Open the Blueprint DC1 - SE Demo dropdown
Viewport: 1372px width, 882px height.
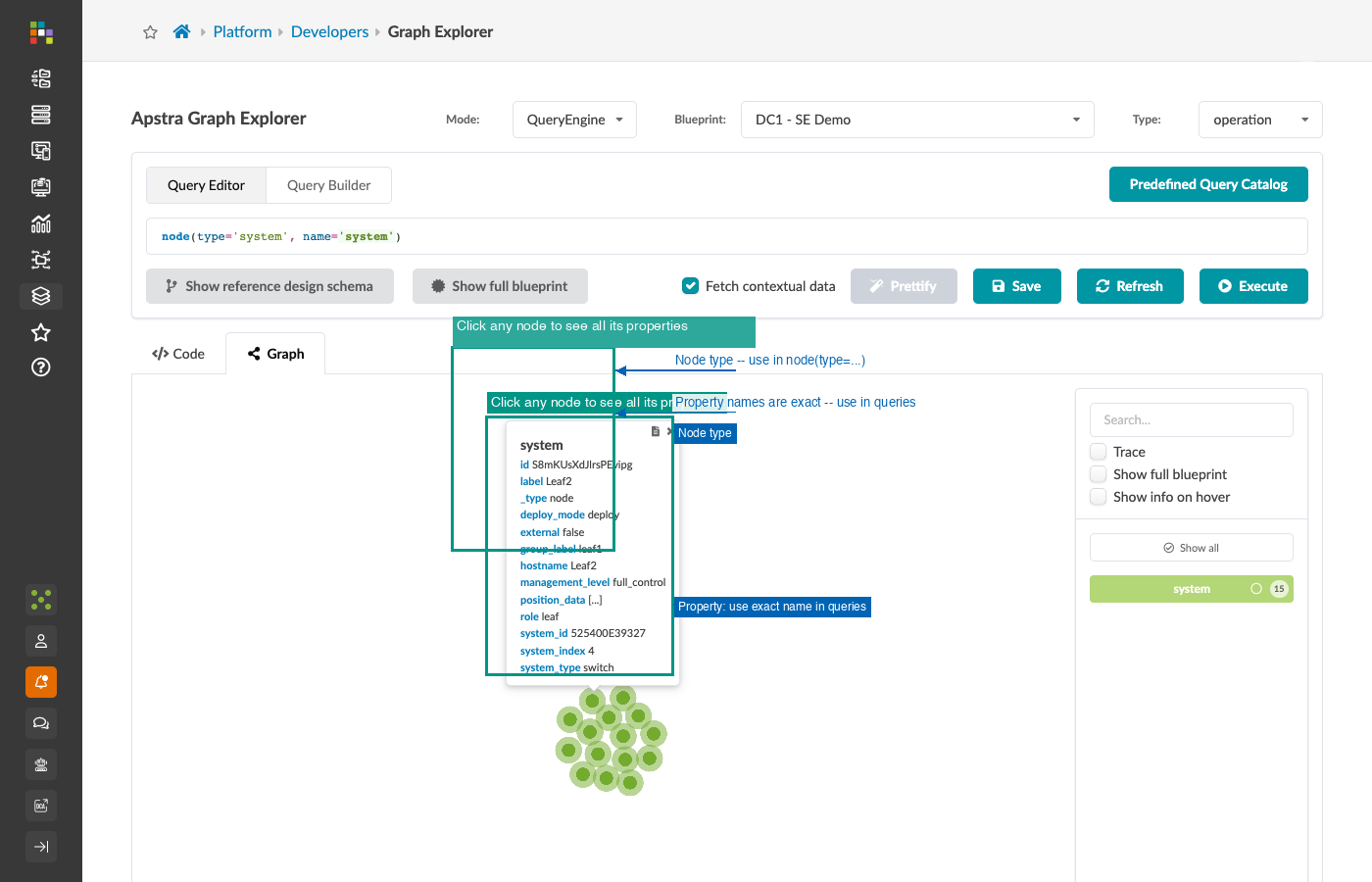pyautogui.click(x=917, y=120)
